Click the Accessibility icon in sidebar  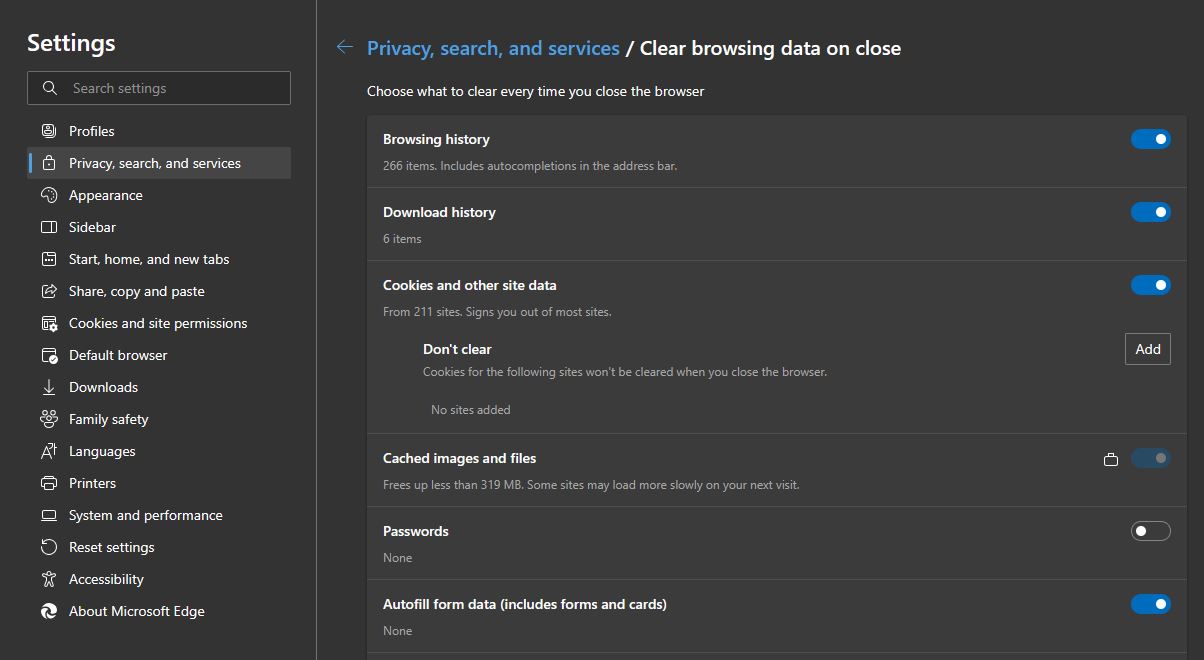(49, 579)
